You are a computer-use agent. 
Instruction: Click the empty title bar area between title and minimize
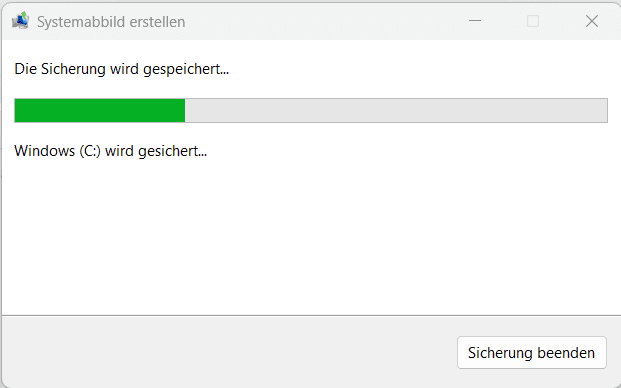pos(325,22)
